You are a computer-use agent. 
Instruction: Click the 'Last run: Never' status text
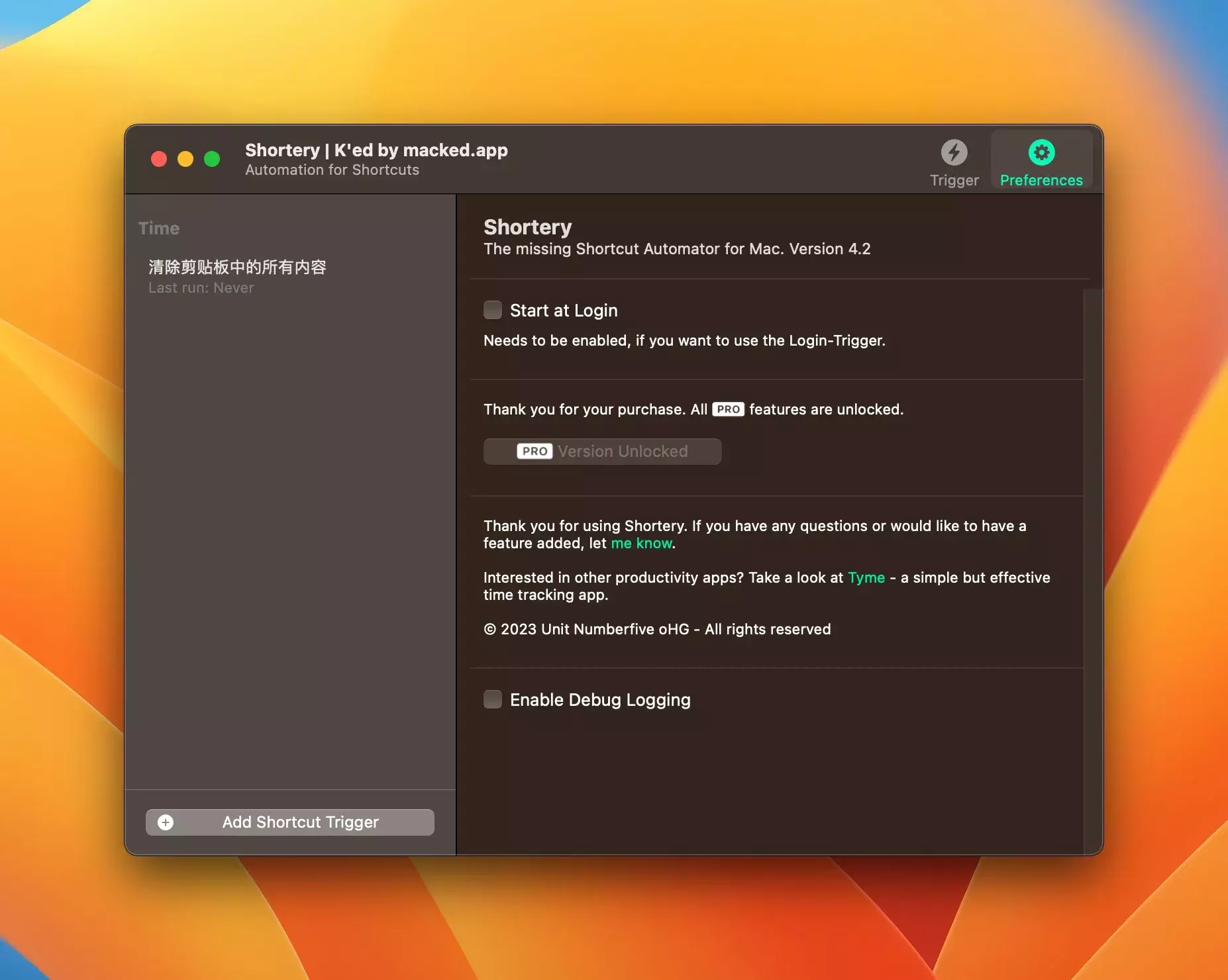coord(201,288)
